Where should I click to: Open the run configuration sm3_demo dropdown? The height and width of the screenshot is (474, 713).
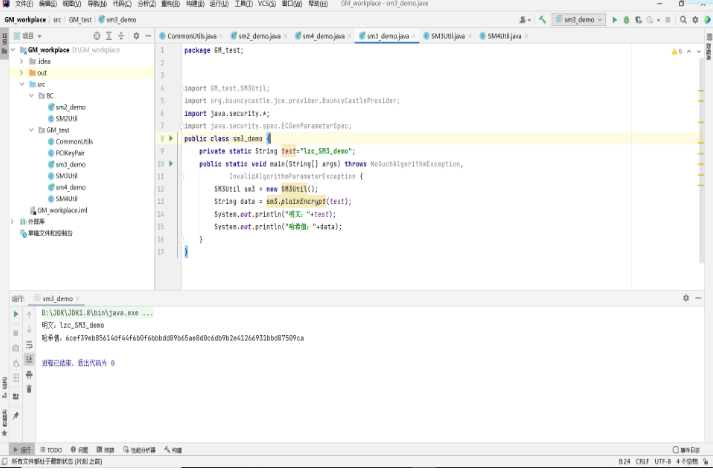pyautogui.click(x=579, y=20)
